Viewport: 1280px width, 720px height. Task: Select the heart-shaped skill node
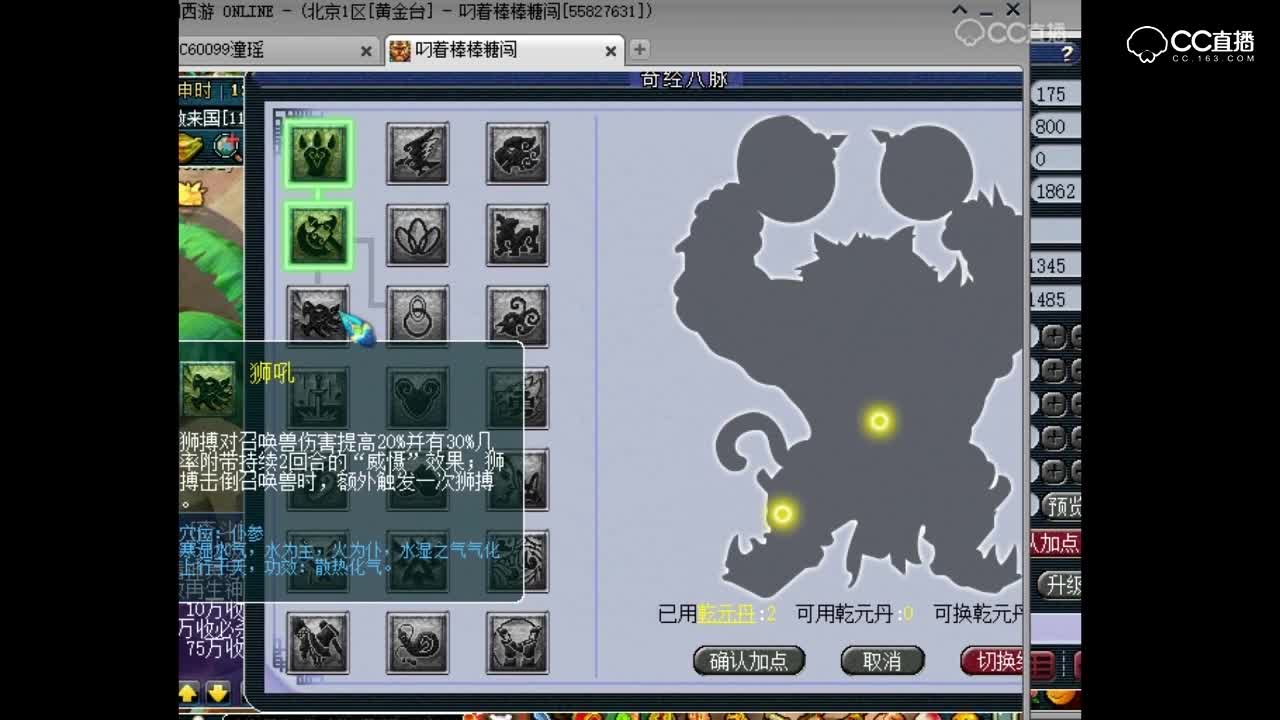pos(418,397)
